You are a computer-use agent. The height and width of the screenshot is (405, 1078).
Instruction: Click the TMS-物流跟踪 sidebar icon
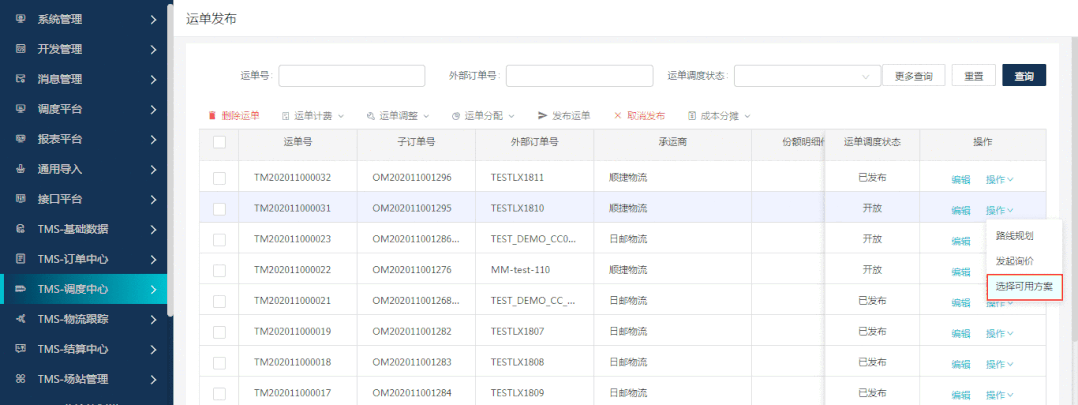[20, 319]
